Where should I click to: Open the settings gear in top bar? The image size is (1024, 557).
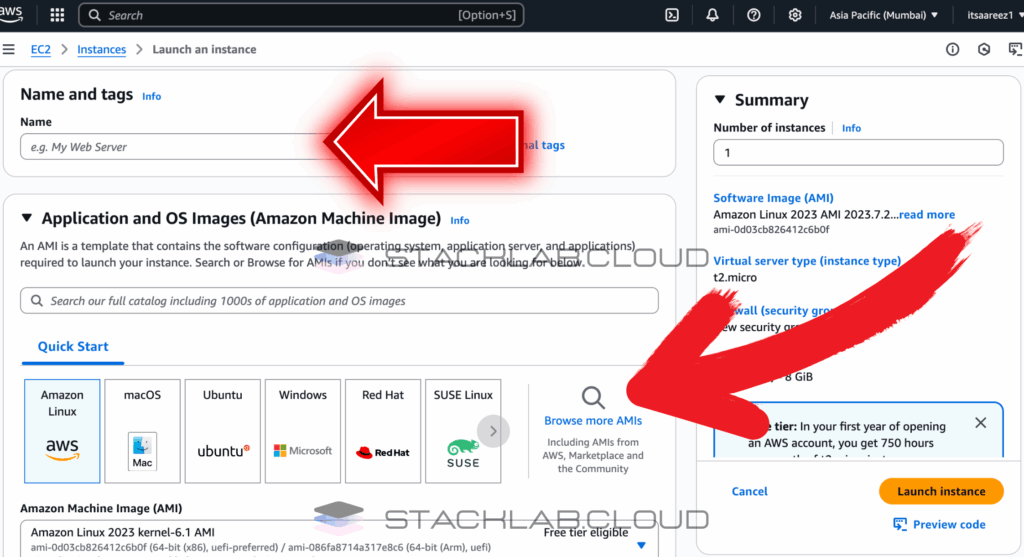tap(795, 15)
